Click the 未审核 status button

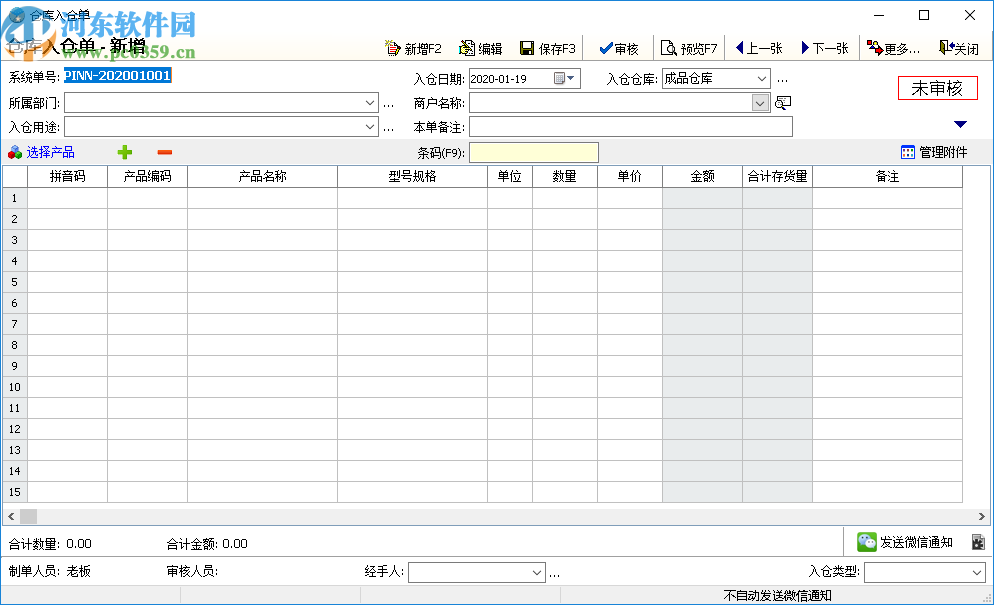[x=936, y=87]
